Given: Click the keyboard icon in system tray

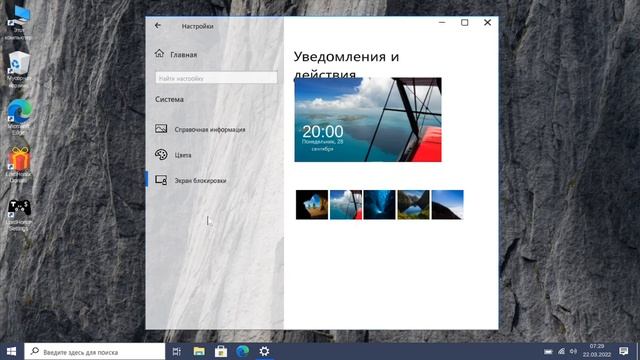Looking at the screenshot, I should (x=548, y=351).
